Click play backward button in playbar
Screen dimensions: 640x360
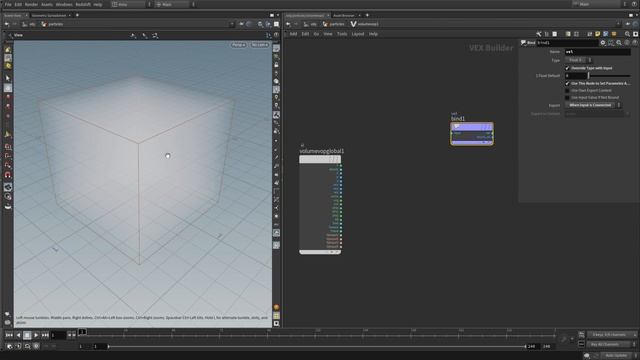pos(18,335)
